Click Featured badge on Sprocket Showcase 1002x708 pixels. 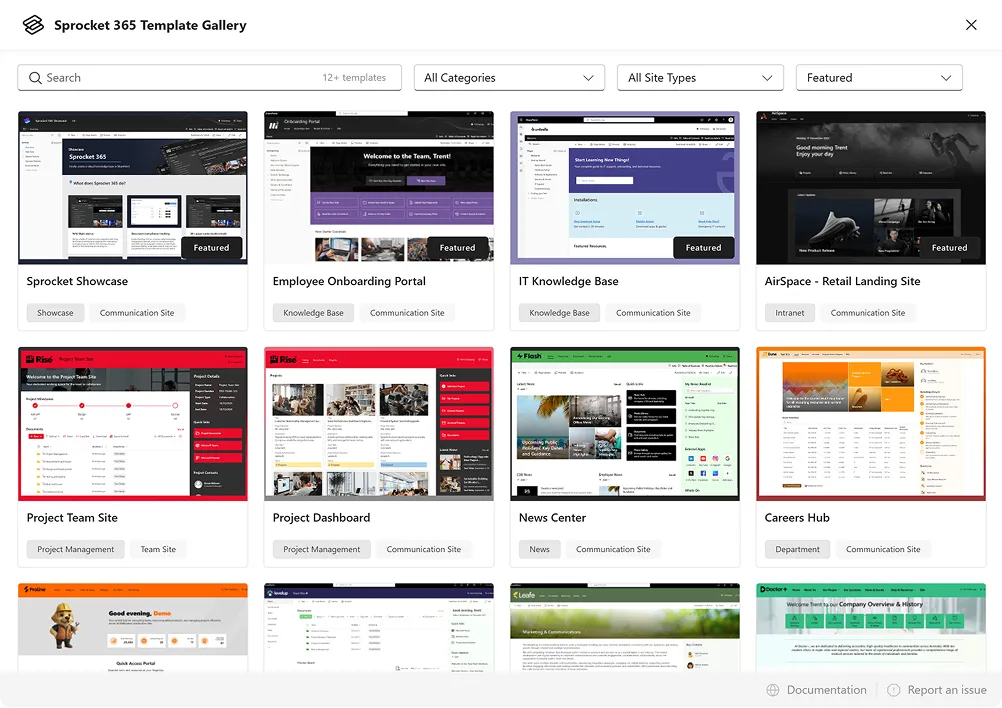tap(212, 248)
